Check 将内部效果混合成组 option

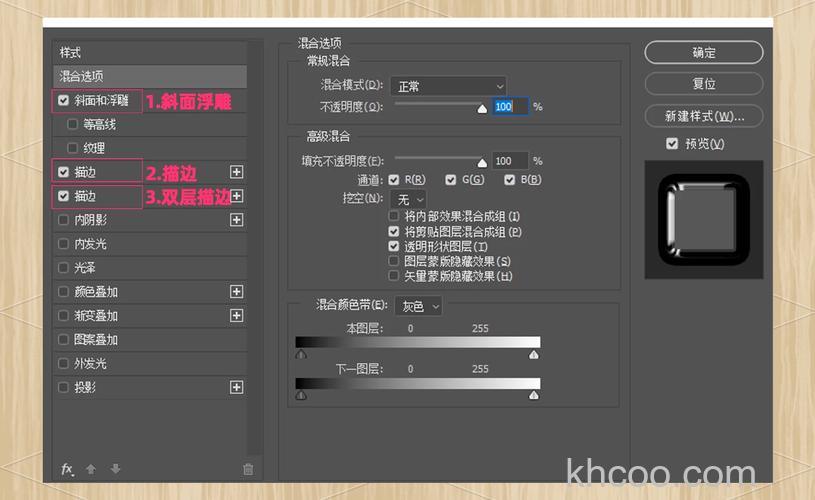(x=394, y=216)
